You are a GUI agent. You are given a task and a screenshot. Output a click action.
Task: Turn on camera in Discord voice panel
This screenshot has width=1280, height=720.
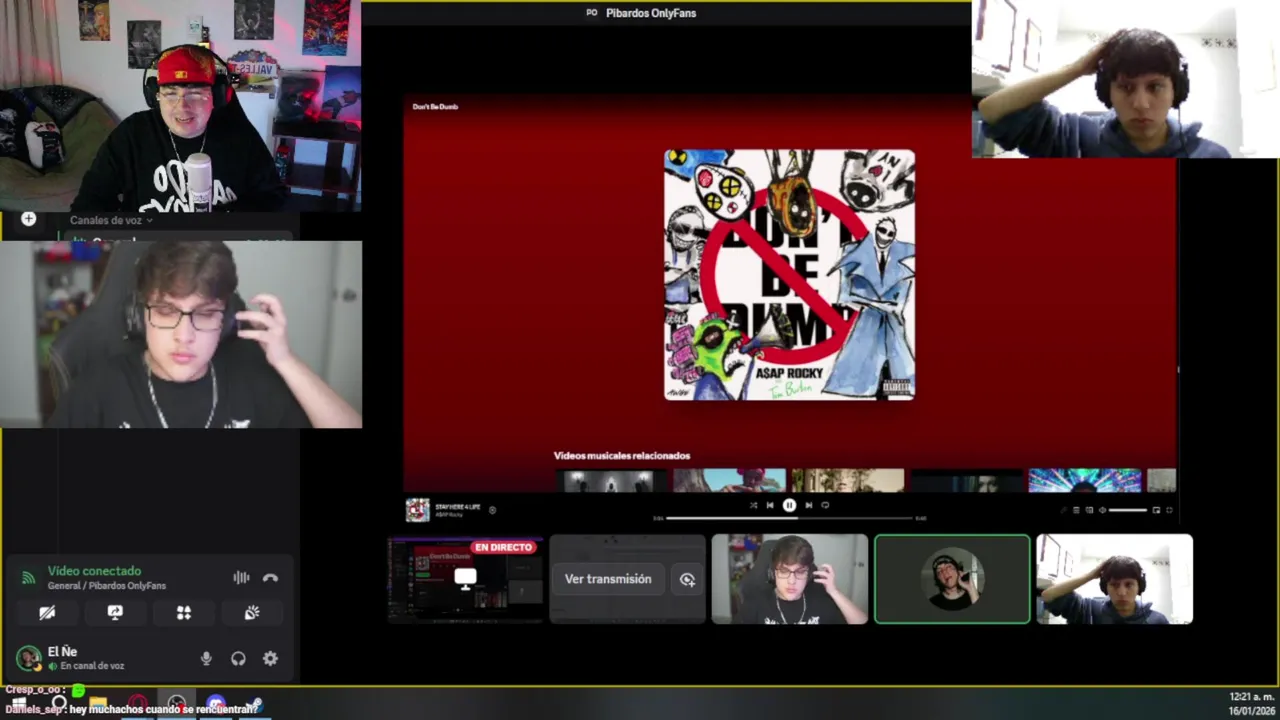47,612
